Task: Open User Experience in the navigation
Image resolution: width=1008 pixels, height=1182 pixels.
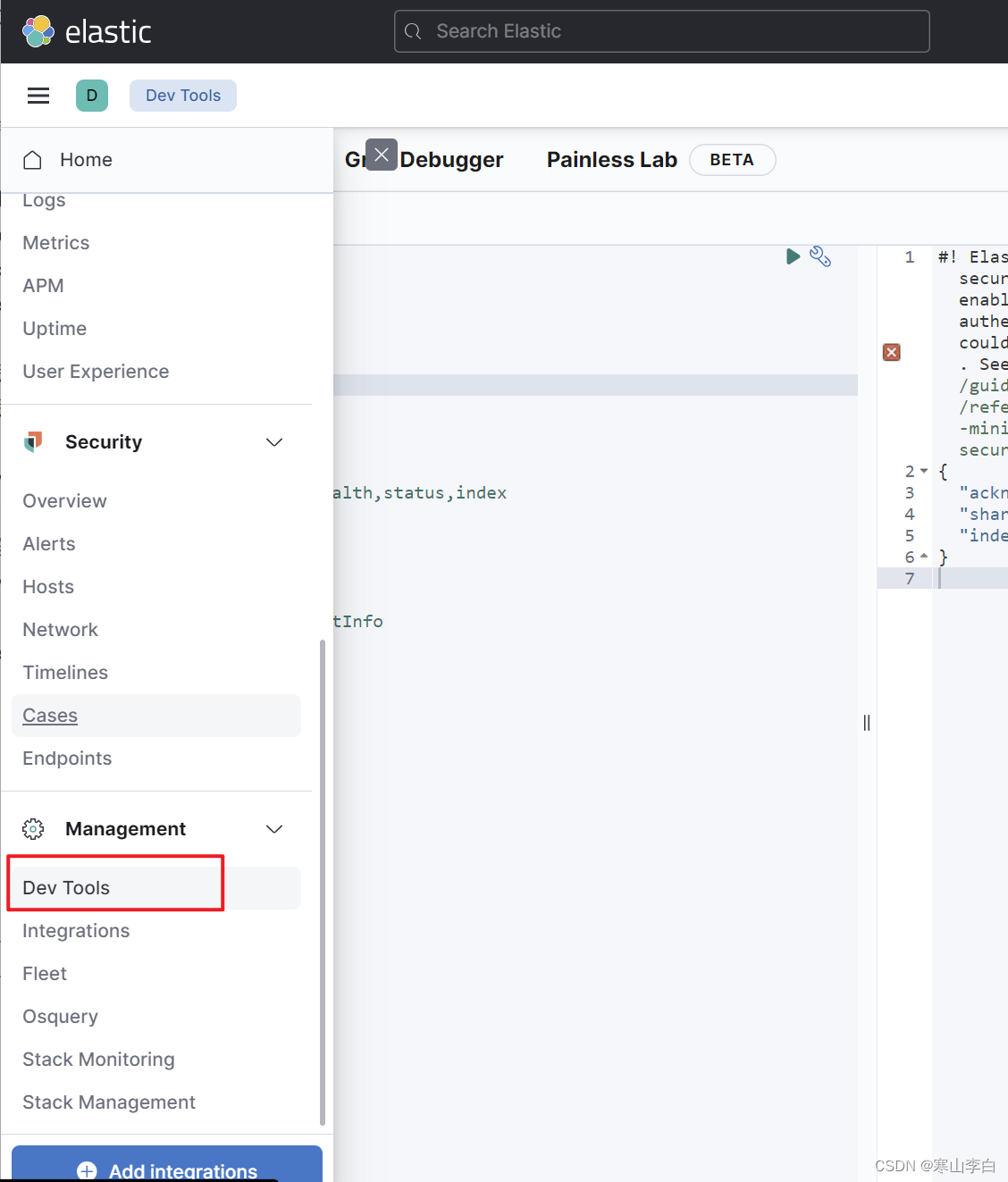Action: coord(96,372)
